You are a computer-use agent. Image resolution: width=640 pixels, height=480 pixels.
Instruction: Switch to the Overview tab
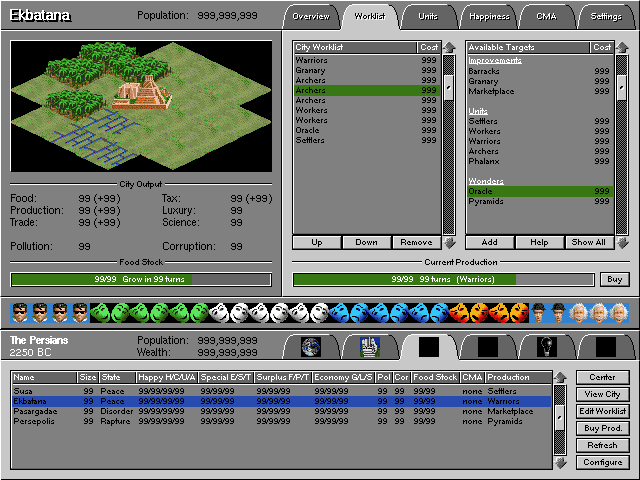coord(311,17)
